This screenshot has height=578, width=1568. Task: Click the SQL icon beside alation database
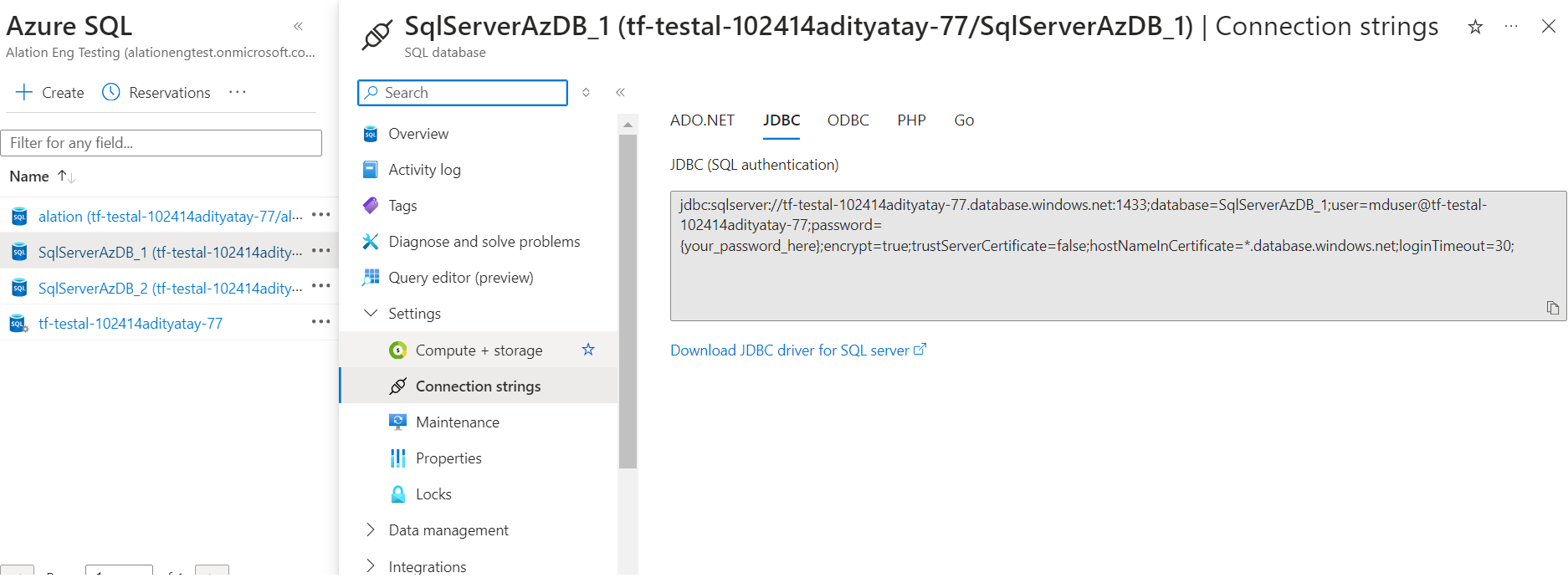(19, 217)
